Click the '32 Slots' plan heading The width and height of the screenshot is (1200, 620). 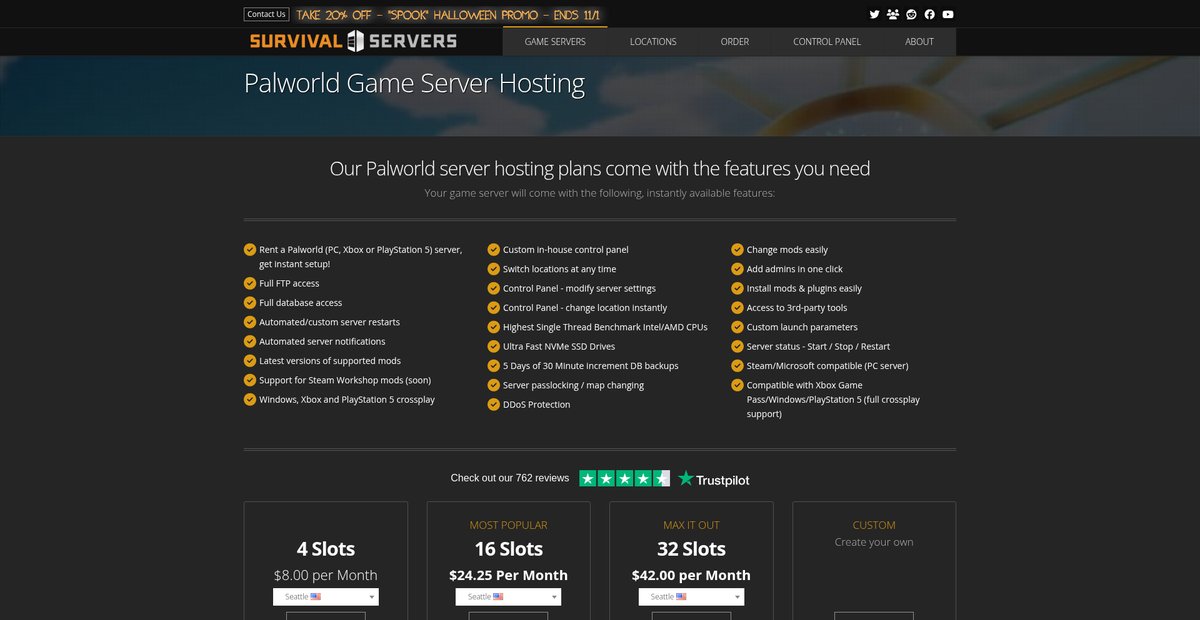tap(691, 549)
